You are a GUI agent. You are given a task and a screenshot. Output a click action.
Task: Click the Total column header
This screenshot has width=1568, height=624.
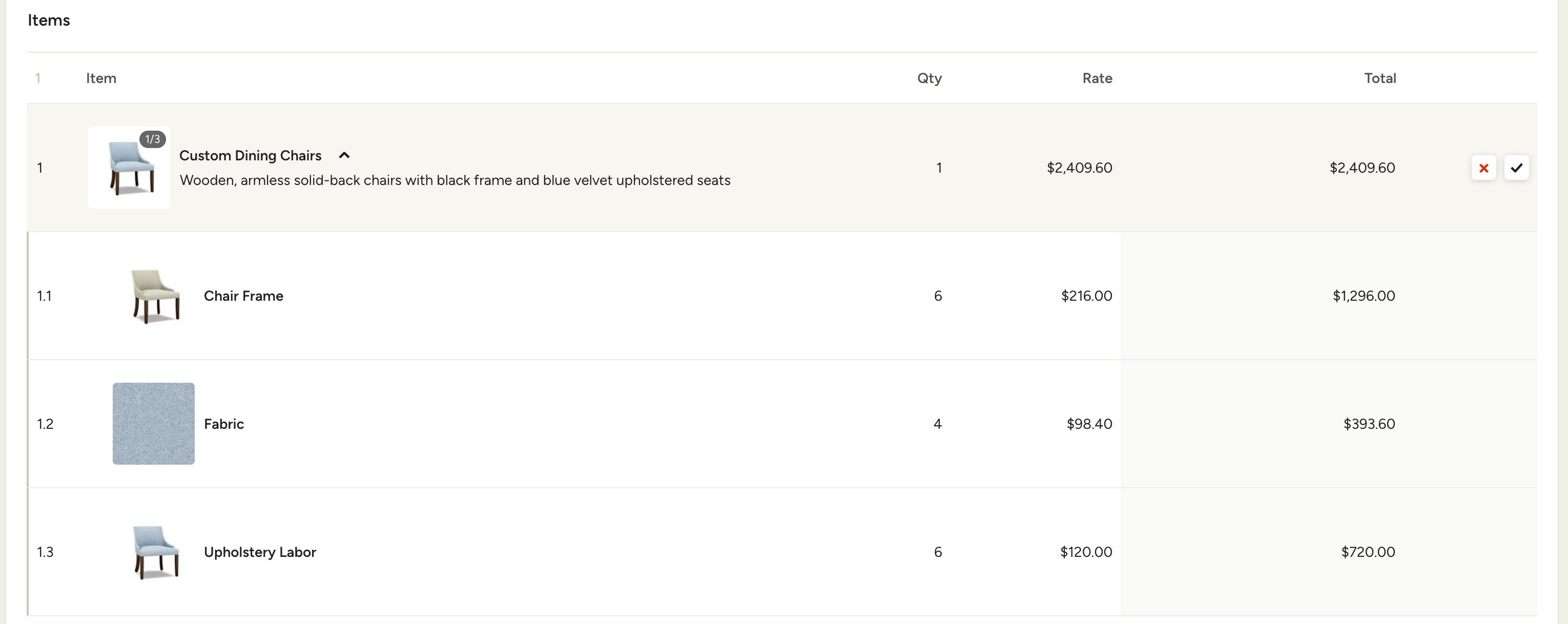(1380, 78)
